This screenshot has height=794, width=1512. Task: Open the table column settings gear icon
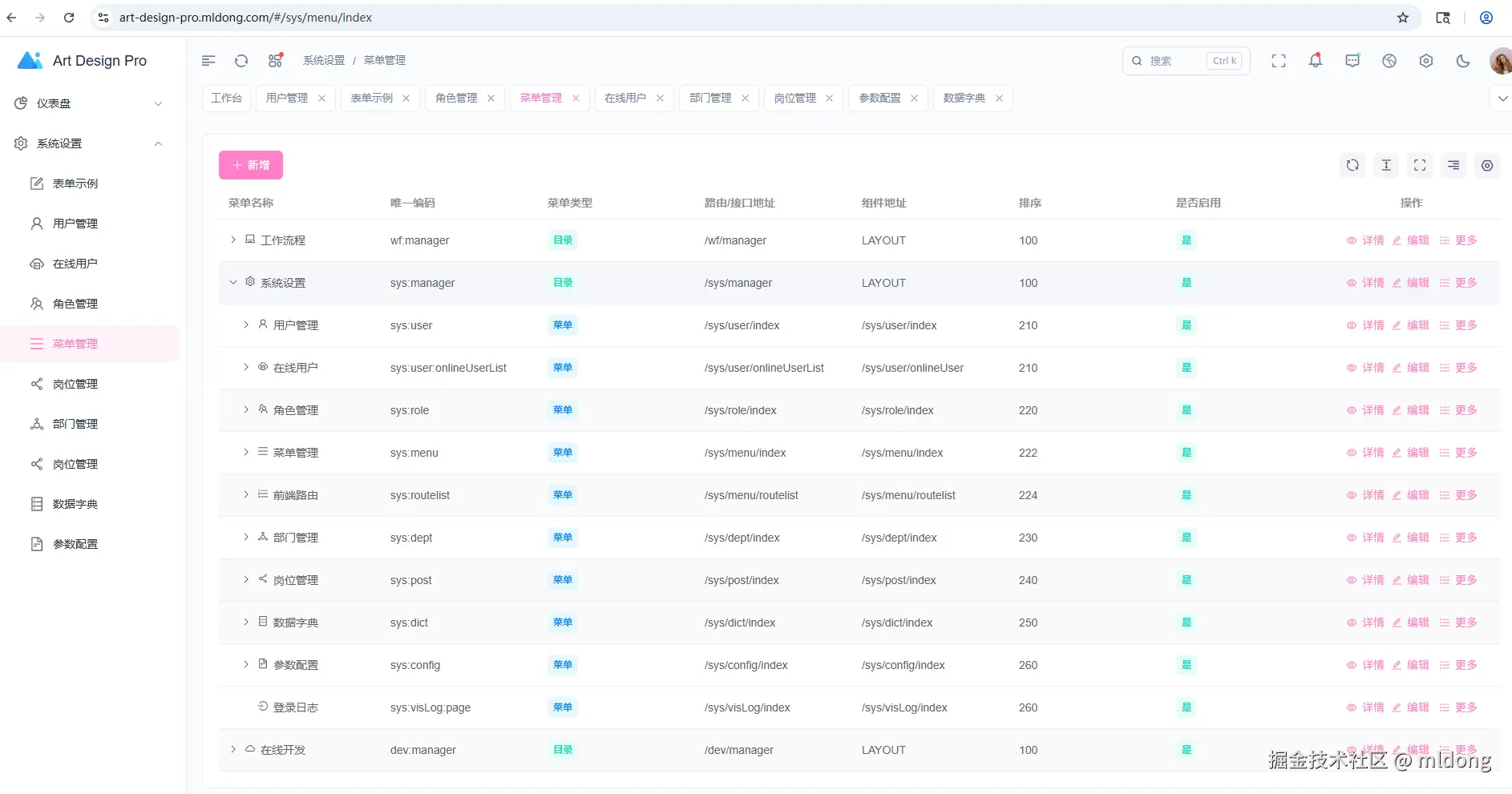(1487, 165)
